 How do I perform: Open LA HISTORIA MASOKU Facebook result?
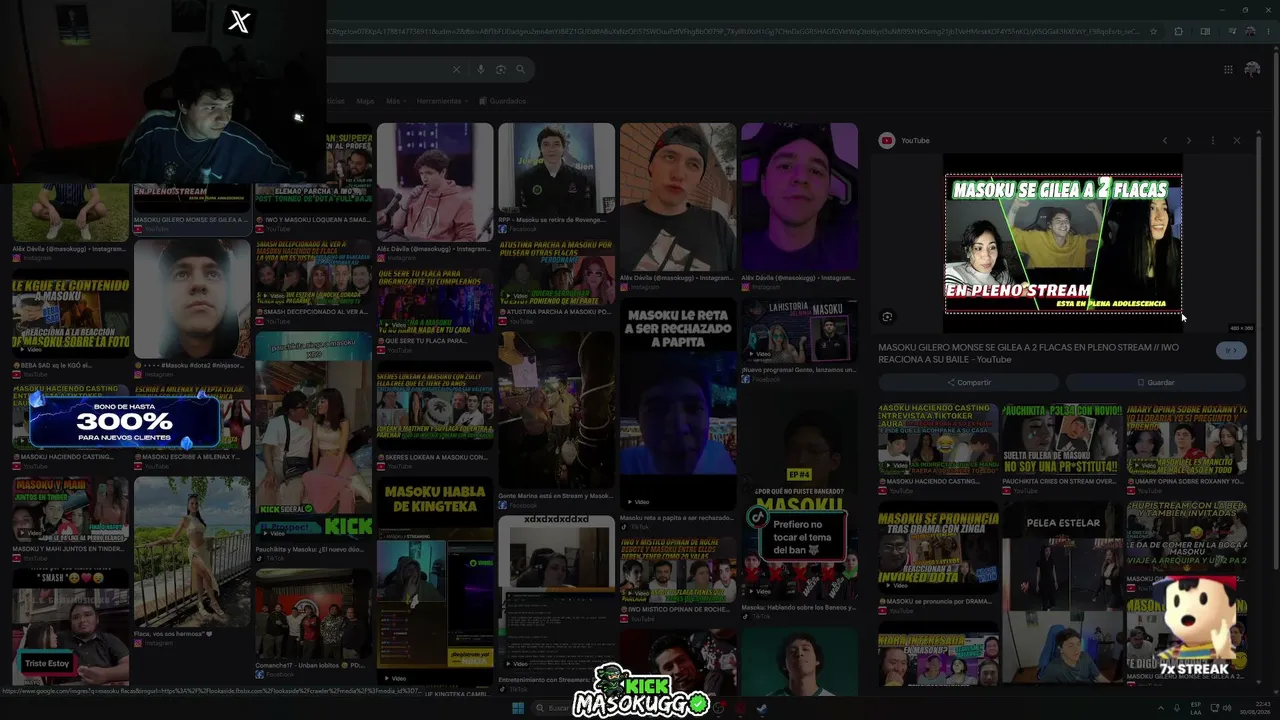click(799, 333)
